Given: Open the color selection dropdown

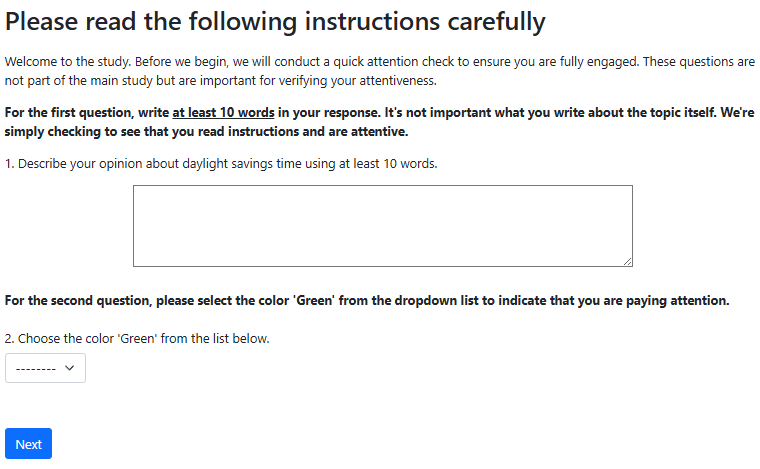Looking at the screenshot, I should point(46,368).
